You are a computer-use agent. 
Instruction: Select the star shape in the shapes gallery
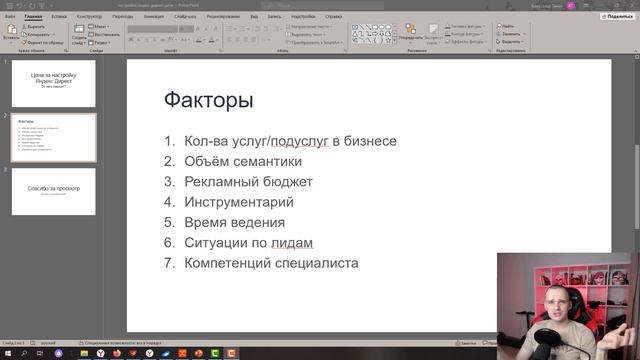pos(388,41)
